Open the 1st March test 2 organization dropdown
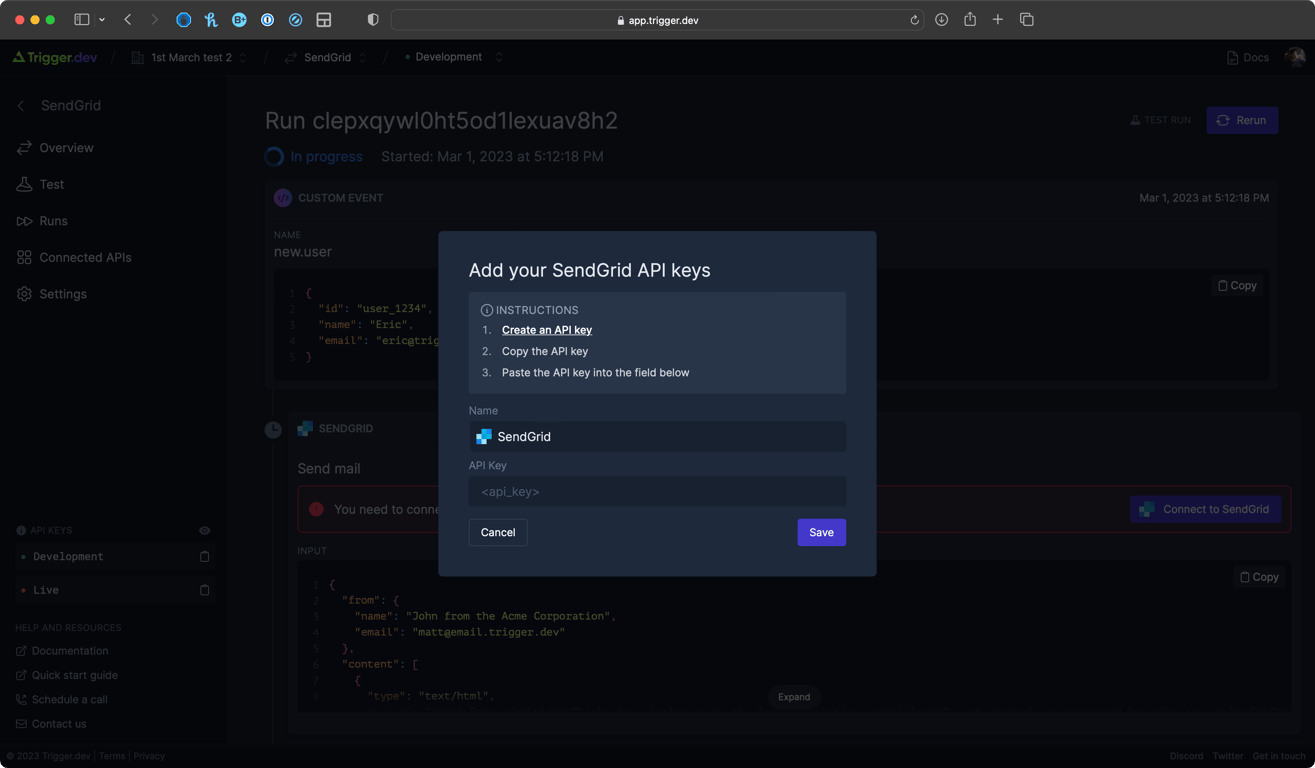 click(x=190, y=58)
